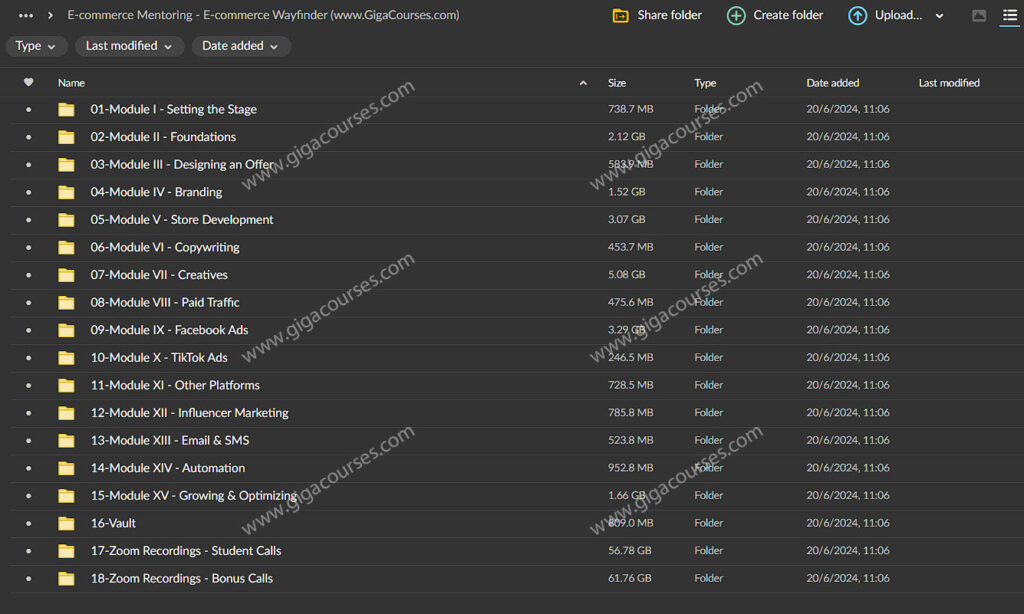Sort by the Date added column header
This screenshot has width=1024, height=614.
[832, 83]
